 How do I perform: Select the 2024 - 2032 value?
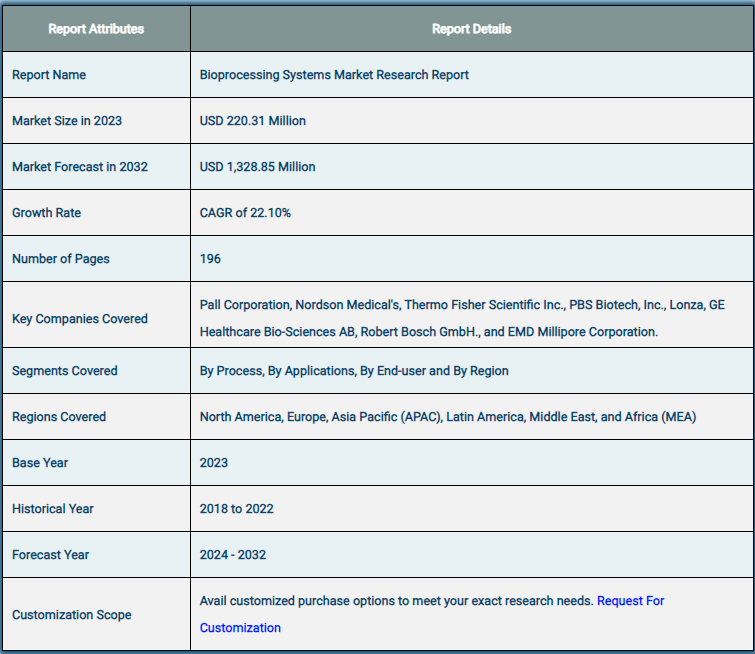233,555
